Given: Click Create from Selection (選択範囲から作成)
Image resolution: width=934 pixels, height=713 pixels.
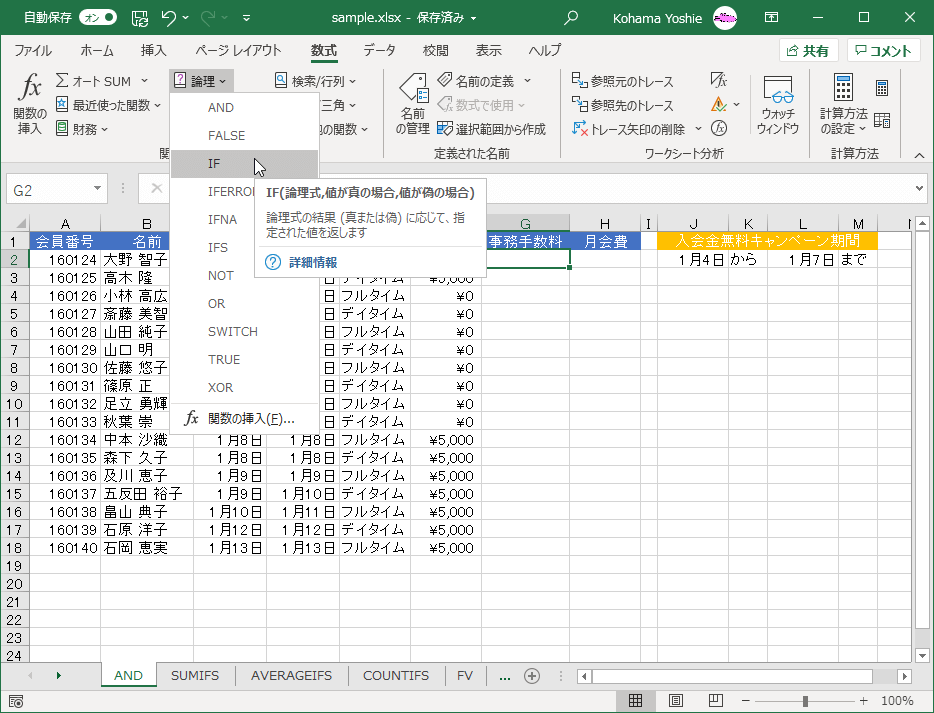Looking at the screenshot, I should tap(491, 129).
